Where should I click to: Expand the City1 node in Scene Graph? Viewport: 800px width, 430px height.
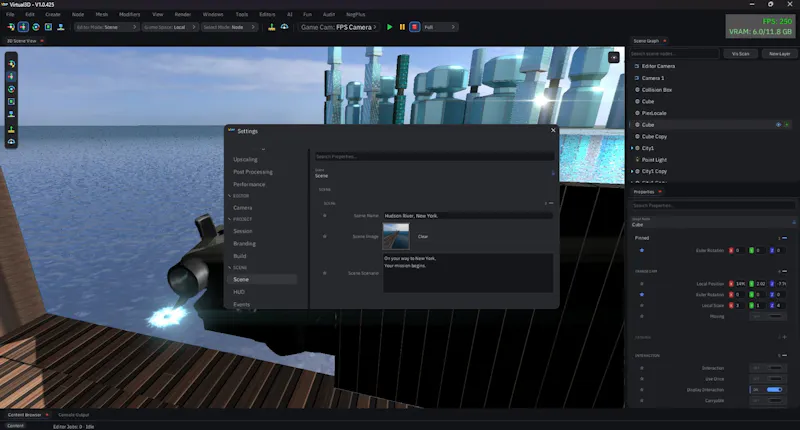pos(632,148)
